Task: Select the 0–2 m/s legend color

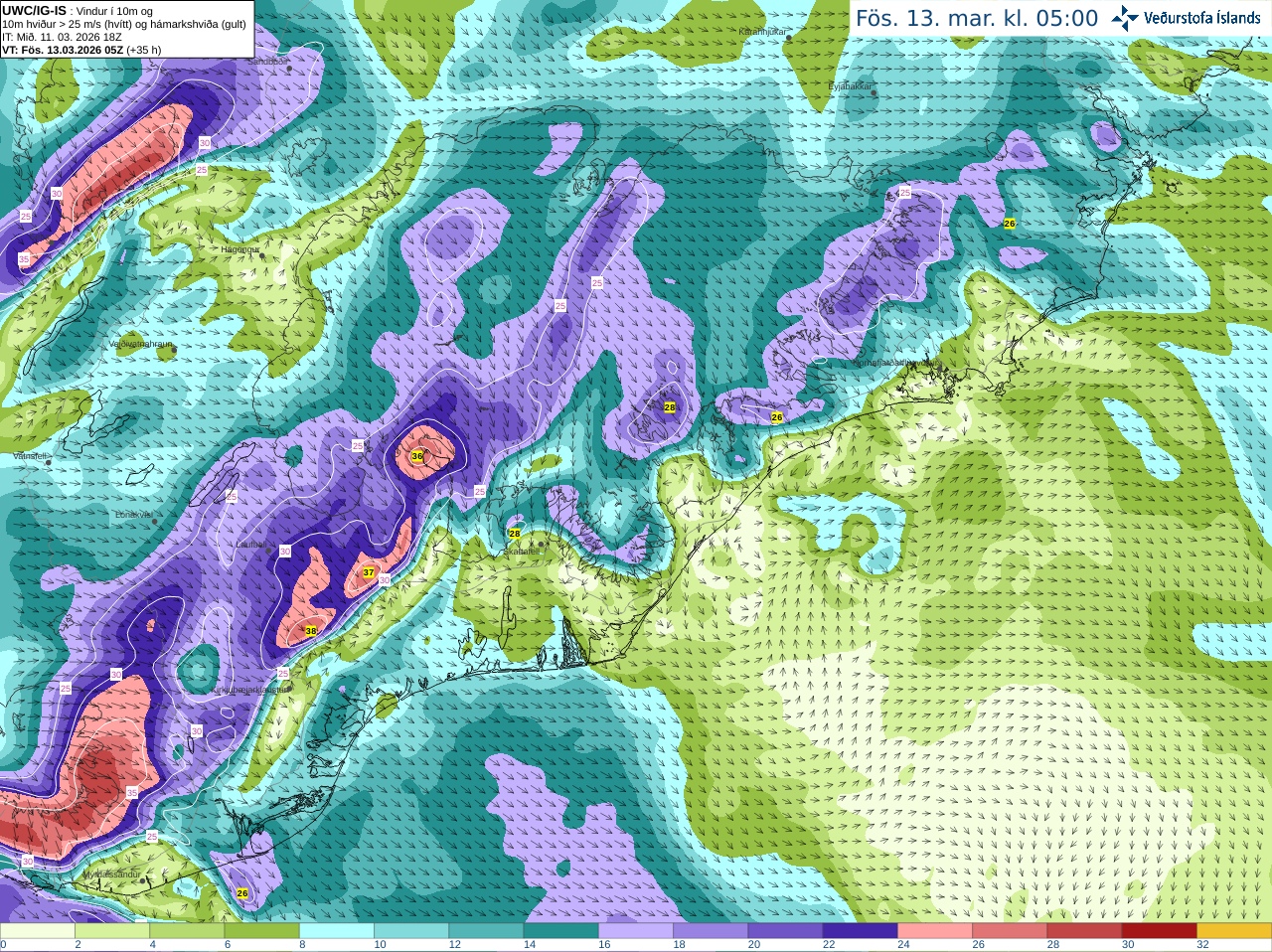Action: pos(38,931)
